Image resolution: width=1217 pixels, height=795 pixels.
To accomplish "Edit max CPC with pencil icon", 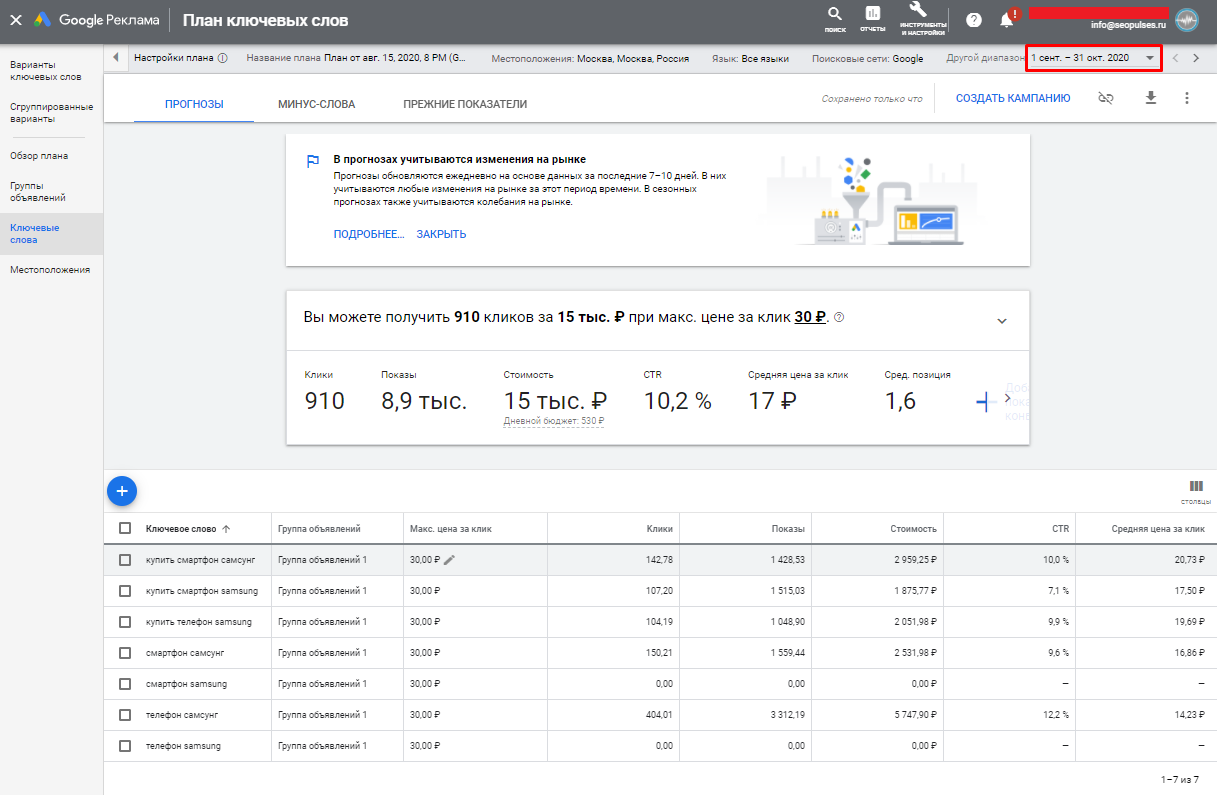I will (449, 560).
